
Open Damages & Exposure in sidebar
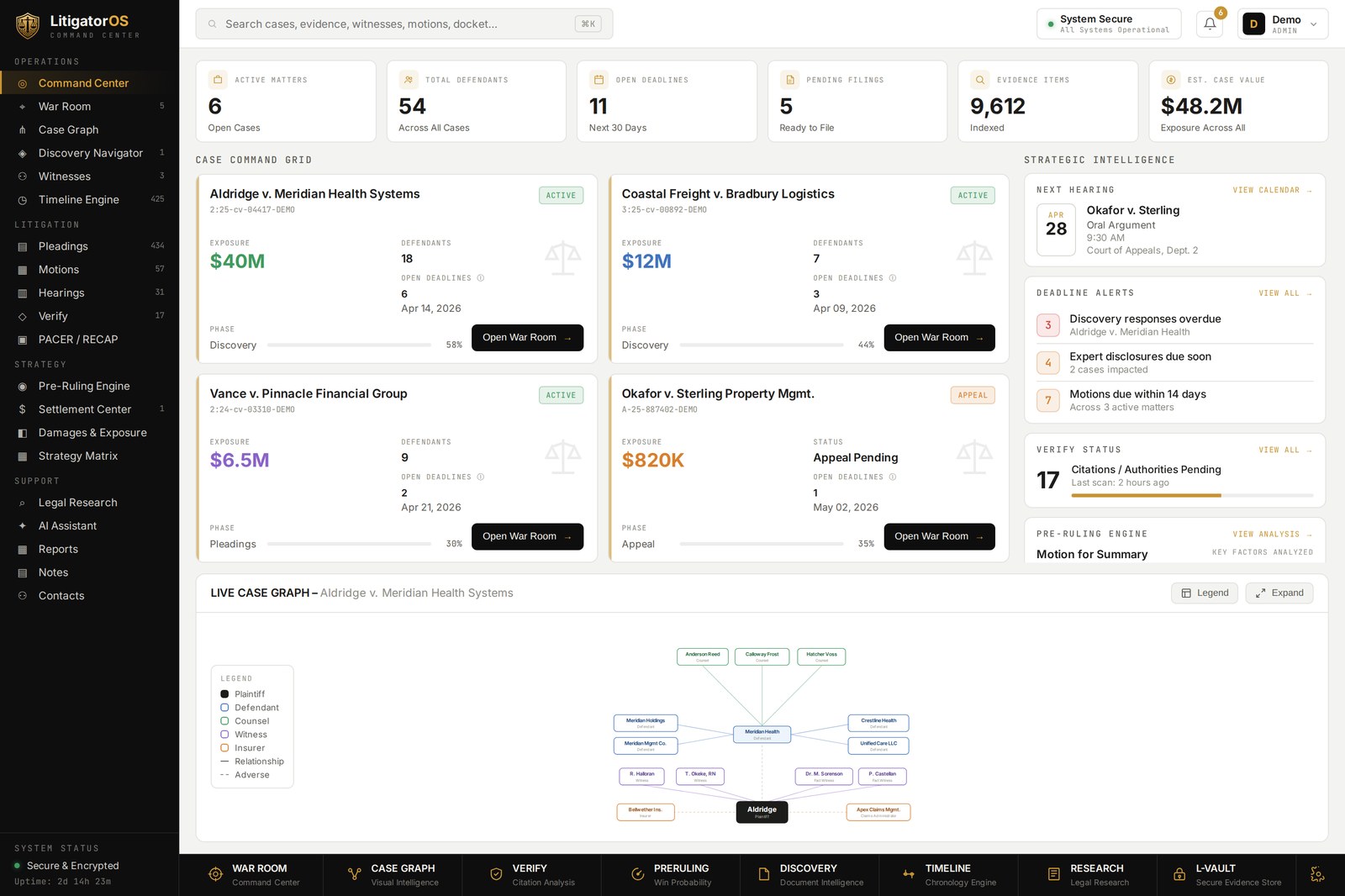pyautogui.click(x=89, y=433)
